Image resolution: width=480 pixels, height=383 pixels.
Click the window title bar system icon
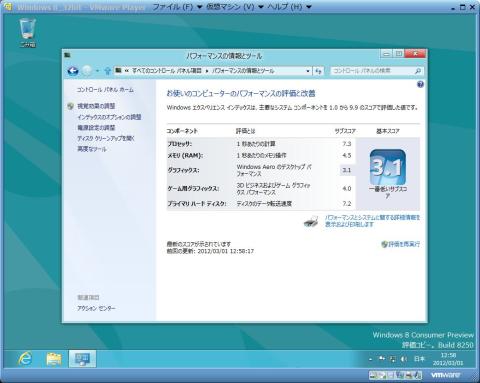68,55
